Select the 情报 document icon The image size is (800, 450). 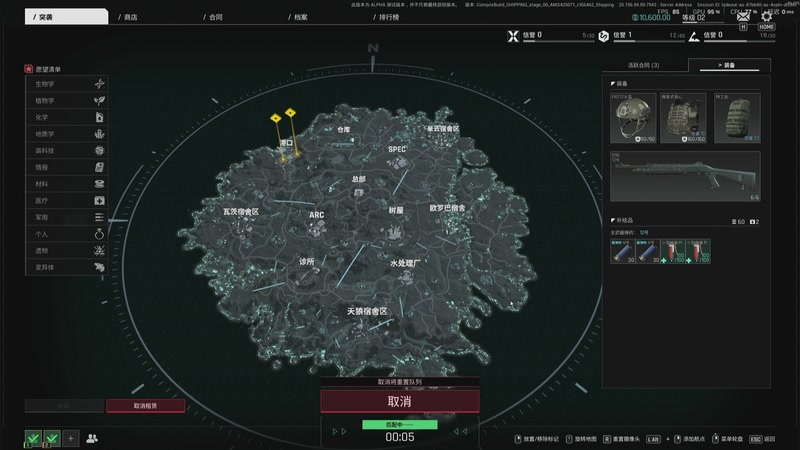[x=99, y=167]
